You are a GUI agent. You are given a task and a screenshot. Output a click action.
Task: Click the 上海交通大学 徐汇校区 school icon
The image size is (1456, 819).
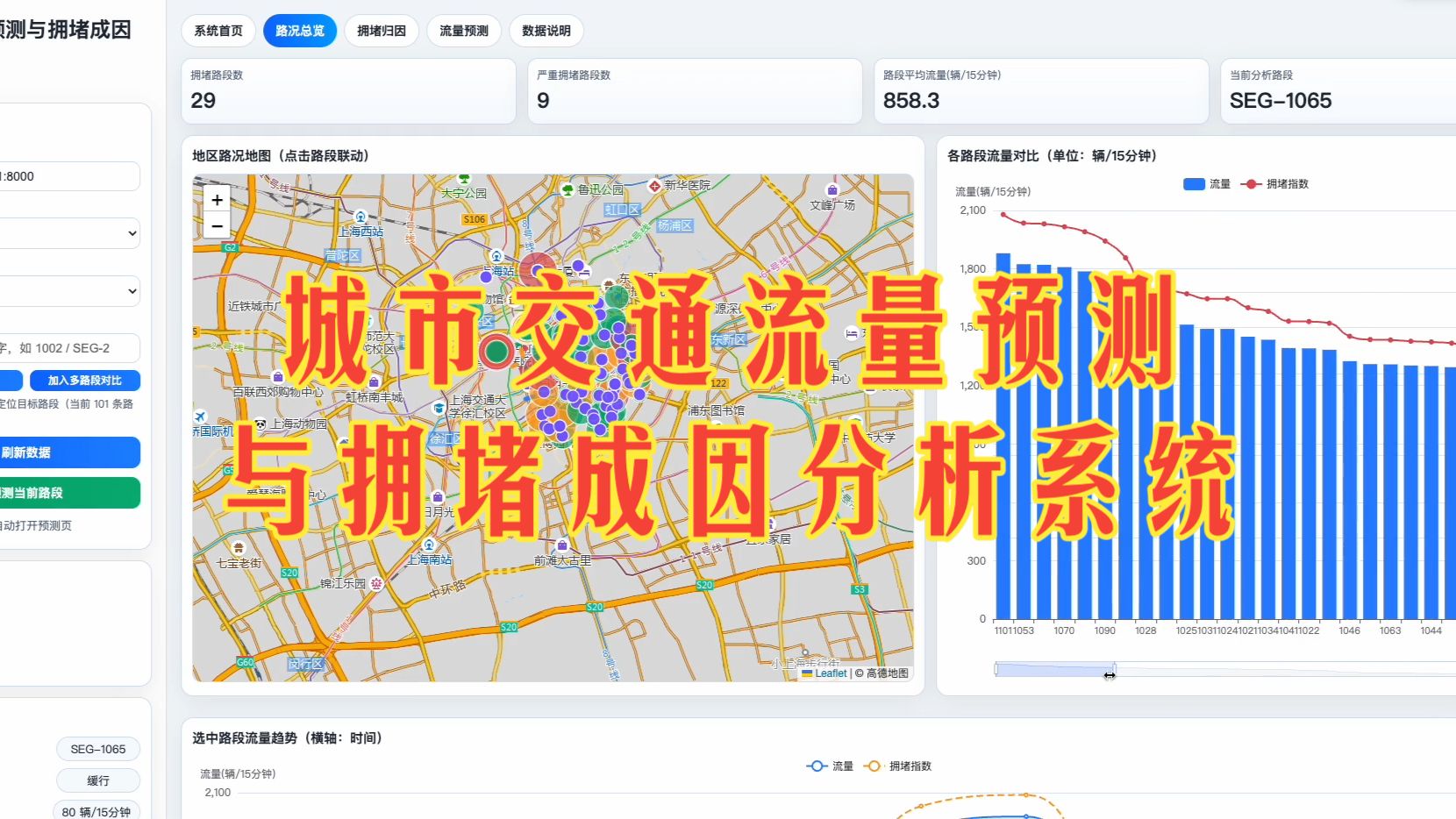(439, 408)
